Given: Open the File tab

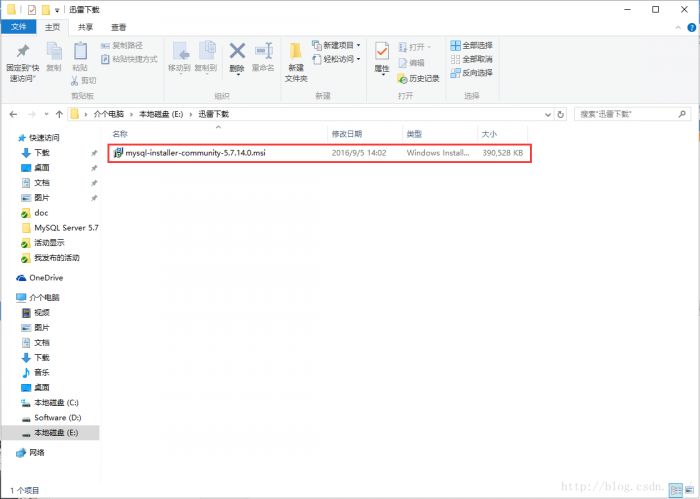Looking at the screenshot, I should pos(18,27).
